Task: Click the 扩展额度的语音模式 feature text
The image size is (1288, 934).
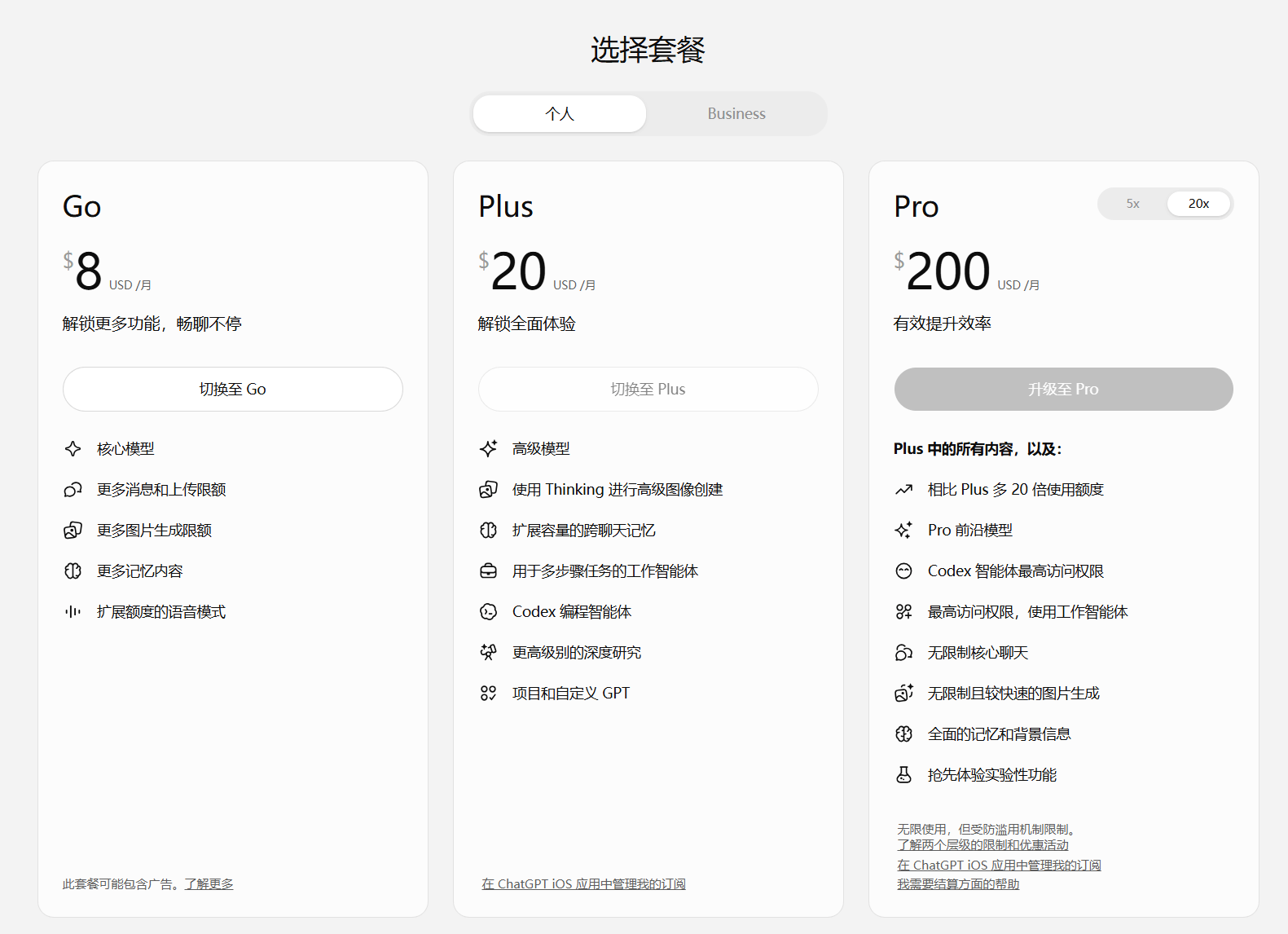Action: (x=161, y=612)
